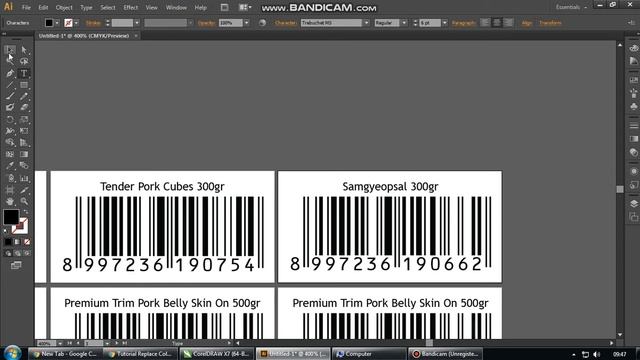Select the Gradient tool

pos(24,154)
